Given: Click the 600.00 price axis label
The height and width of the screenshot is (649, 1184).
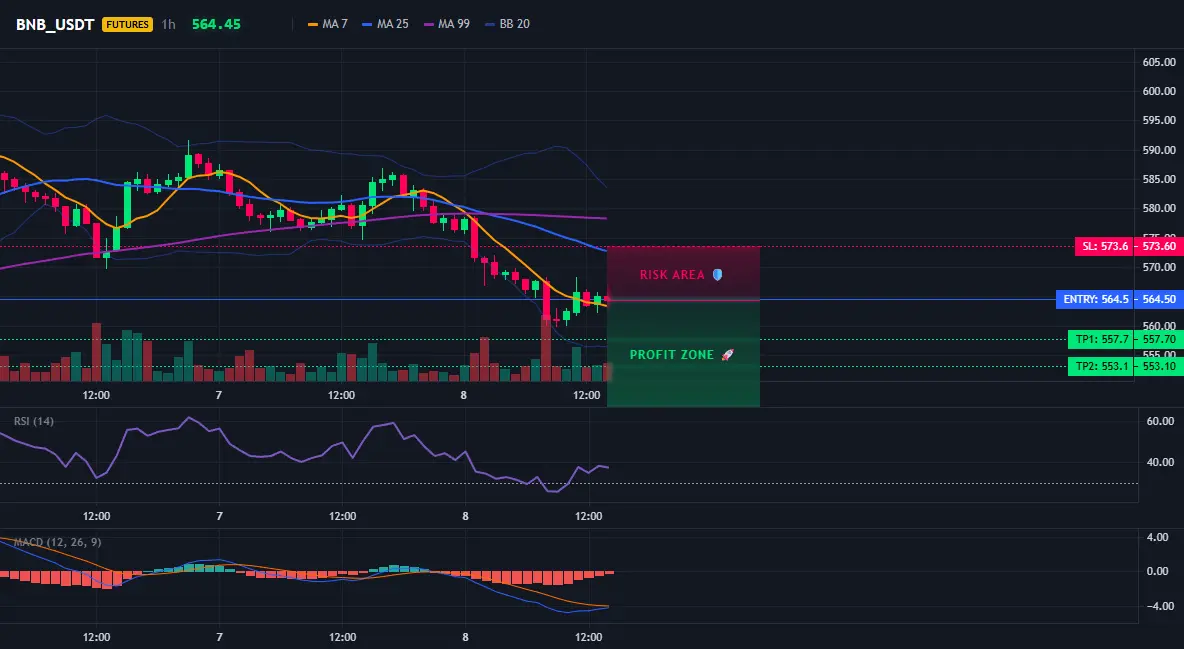Looking at the screenshot, I should coord(1159,91).
